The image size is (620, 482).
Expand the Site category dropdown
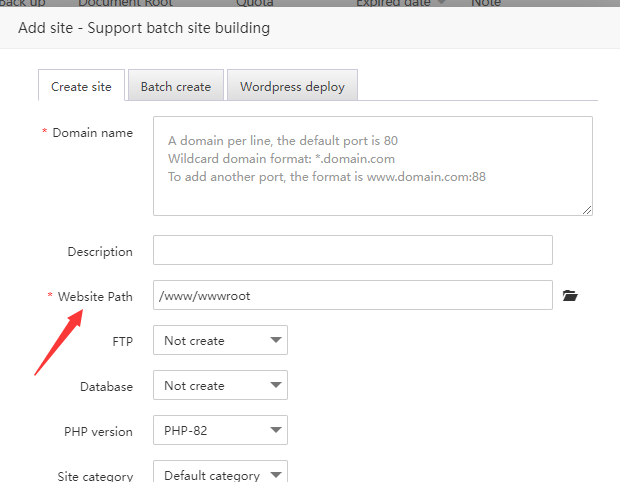pyautogui.click(x=220, y=474)
